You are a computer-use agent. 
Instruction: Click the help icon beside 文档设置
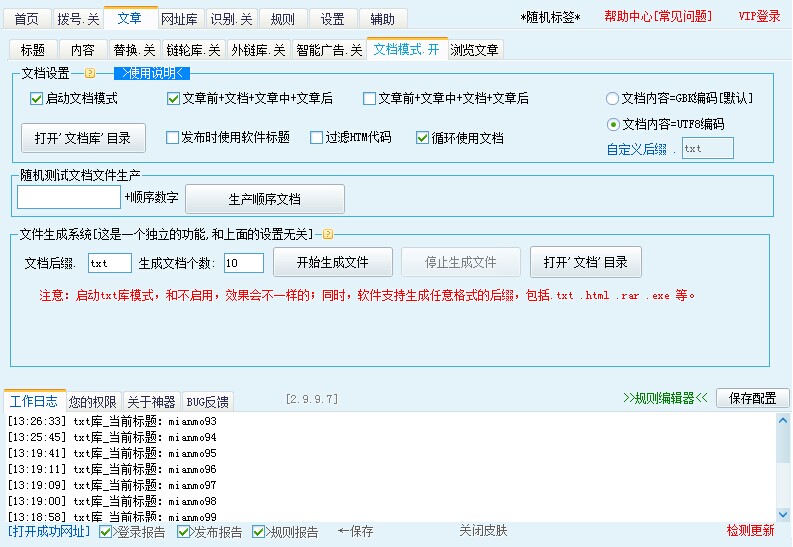pos(90,73)
